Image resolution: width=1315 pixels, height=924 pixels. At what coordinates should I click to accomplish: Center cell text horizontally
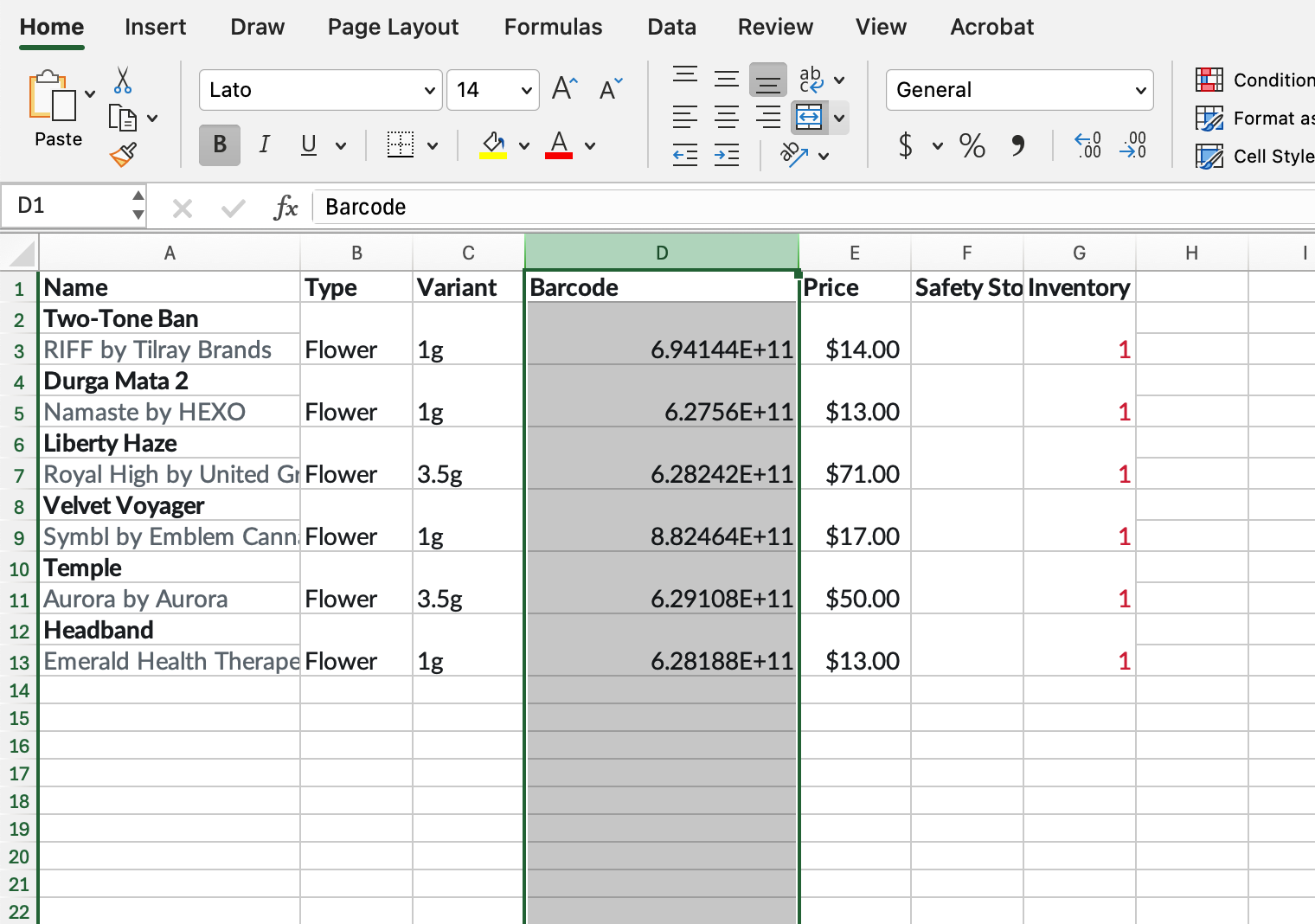[x=727, y=117]
